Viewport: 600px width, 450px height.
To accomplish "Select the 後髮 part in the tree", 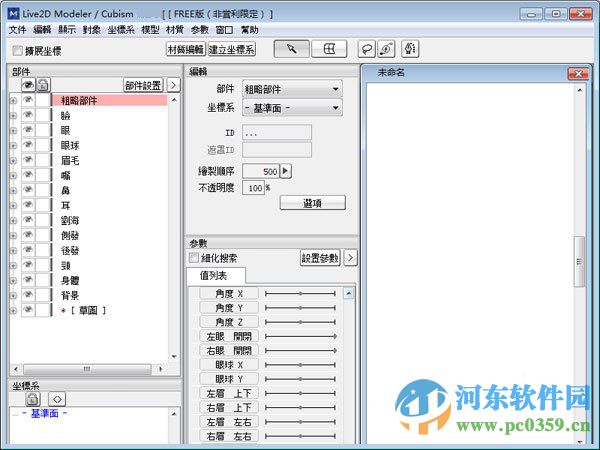I will coord(70,251).
